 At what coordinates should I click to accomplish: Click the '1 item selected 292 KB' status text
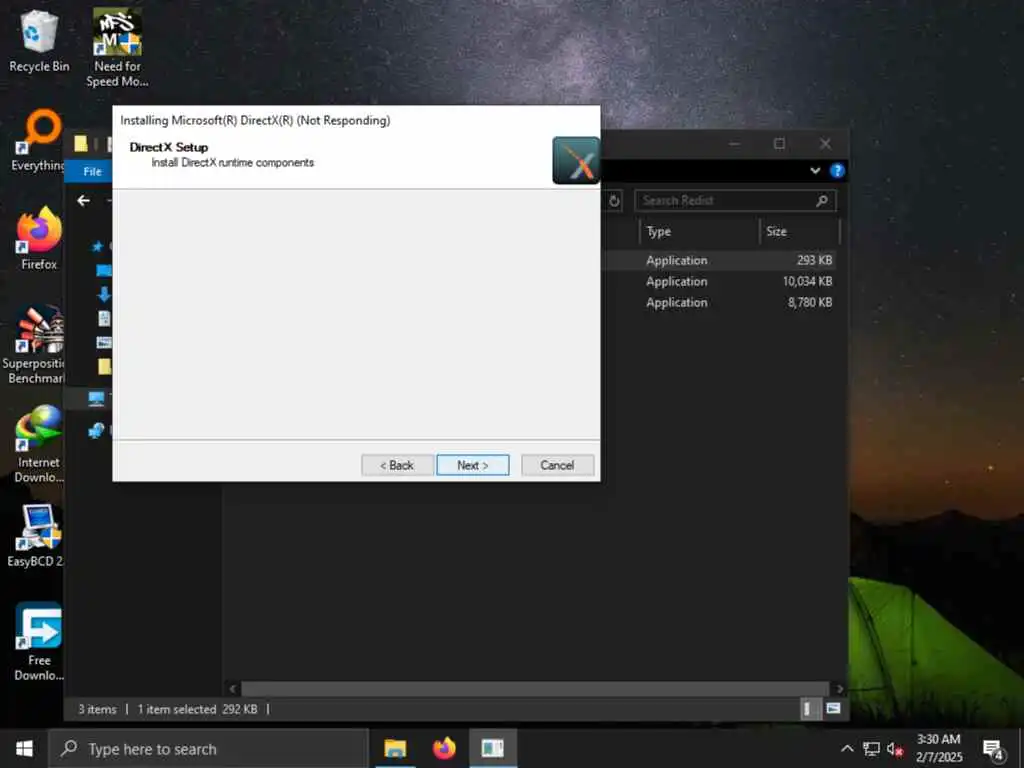[x=197, y=709]
